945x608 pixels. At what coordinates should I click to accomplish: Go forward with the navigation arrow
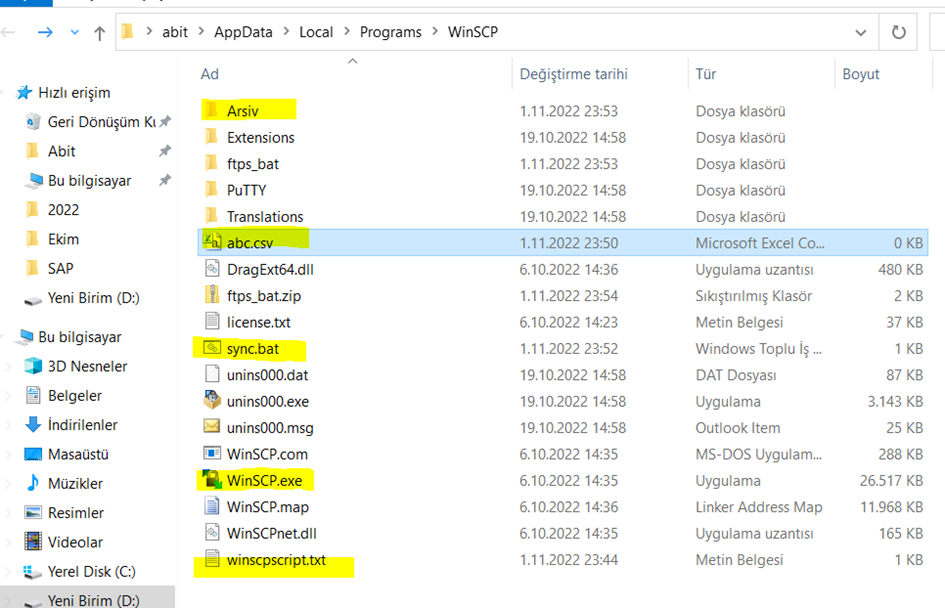[45, 32]
